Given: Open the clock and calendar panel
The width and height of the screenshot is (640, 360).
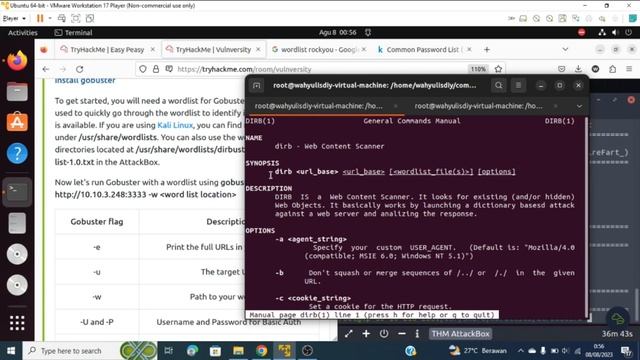Looking at the screenshot, I should (337, 32).
